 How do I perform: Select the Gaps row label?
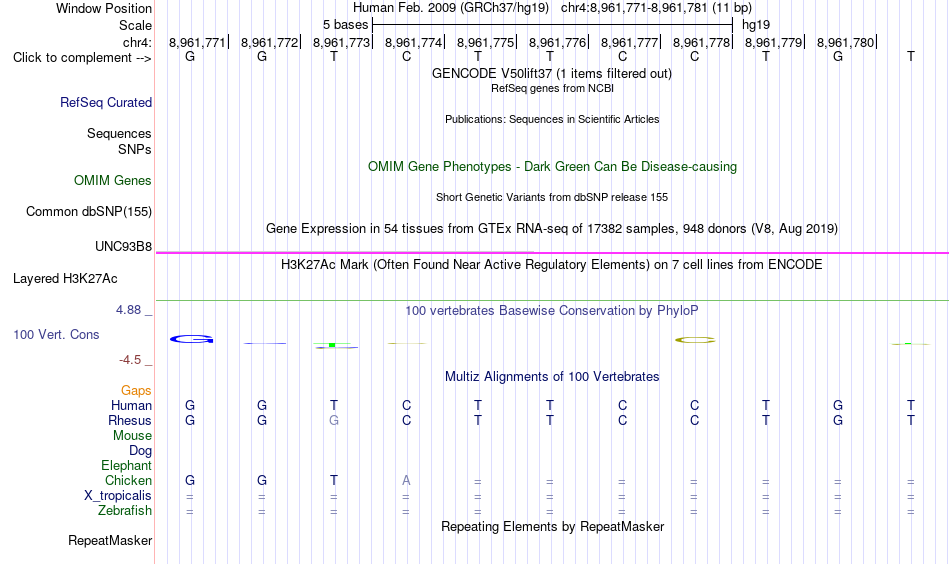(x=136, y=391)
